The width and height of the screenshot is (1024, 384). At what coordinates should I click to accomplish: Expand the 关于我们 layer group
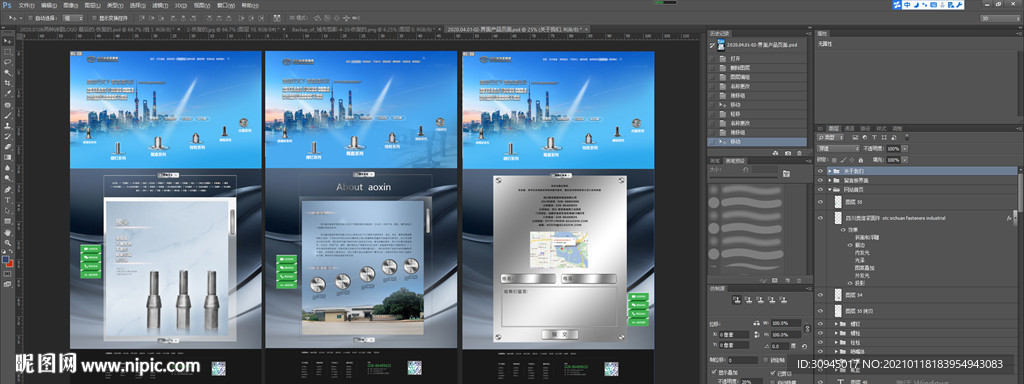(829, 171)
